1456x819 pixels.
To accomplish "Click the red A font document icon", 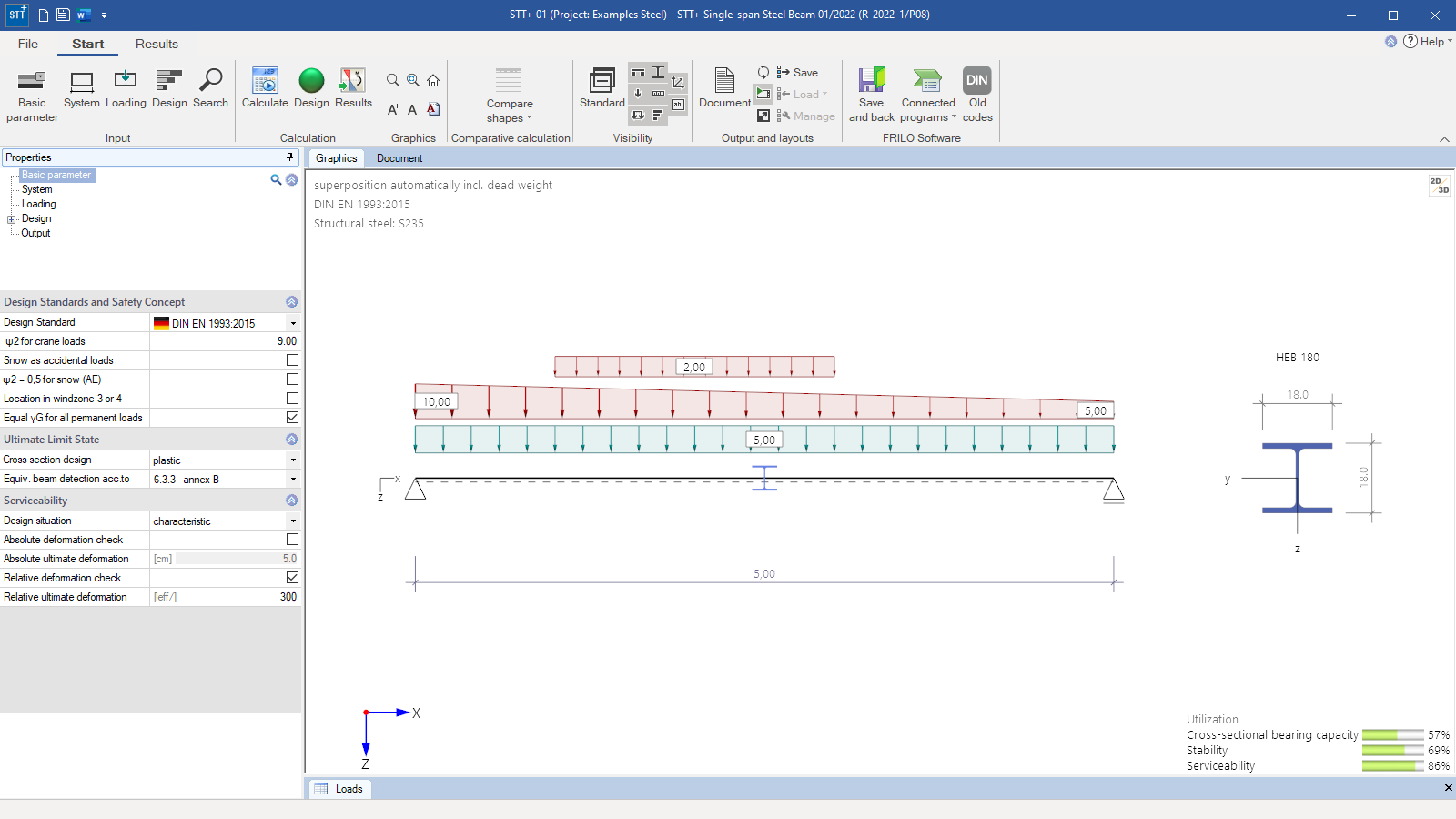I will coord(433,109).
